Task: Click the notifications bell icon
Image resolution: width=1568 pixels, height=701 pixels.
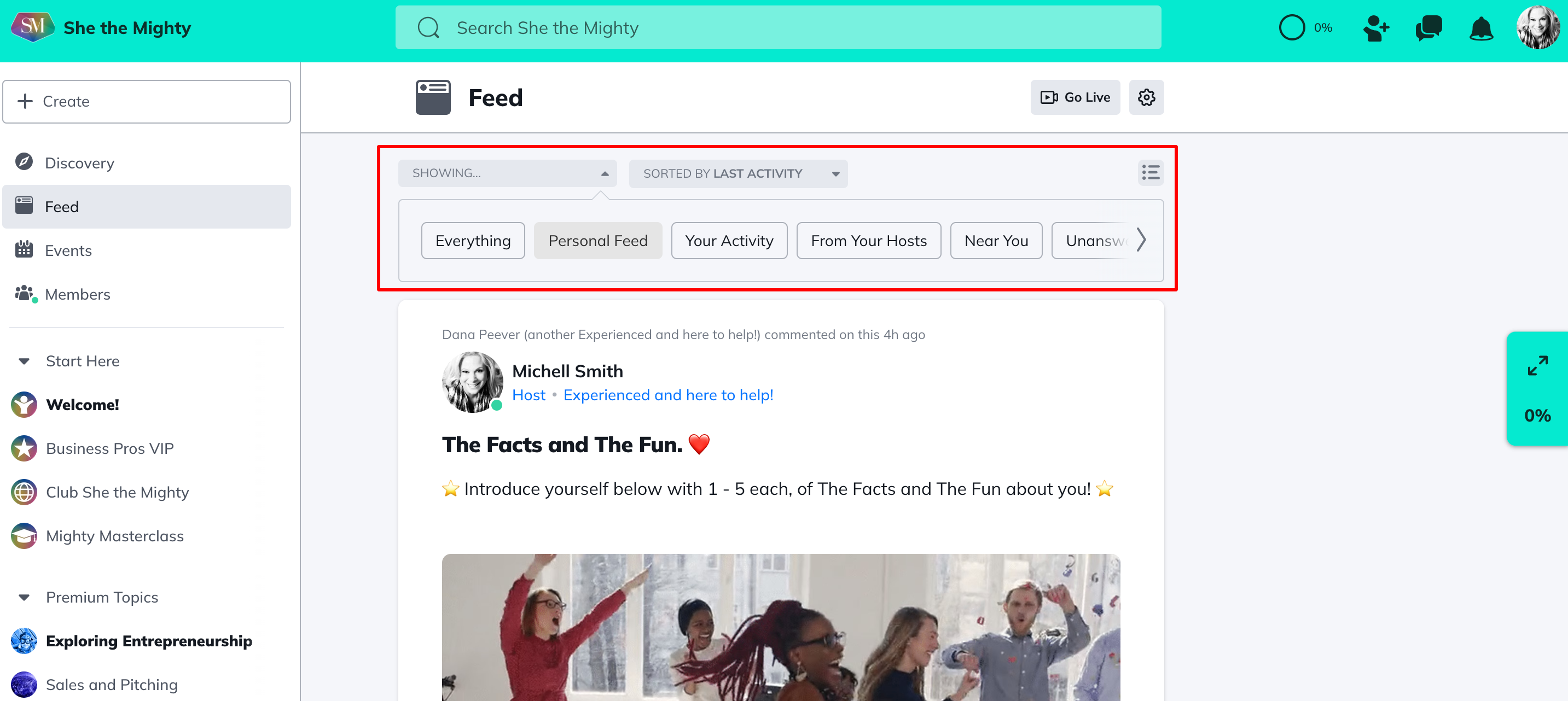Action: tap(1480, 28)
